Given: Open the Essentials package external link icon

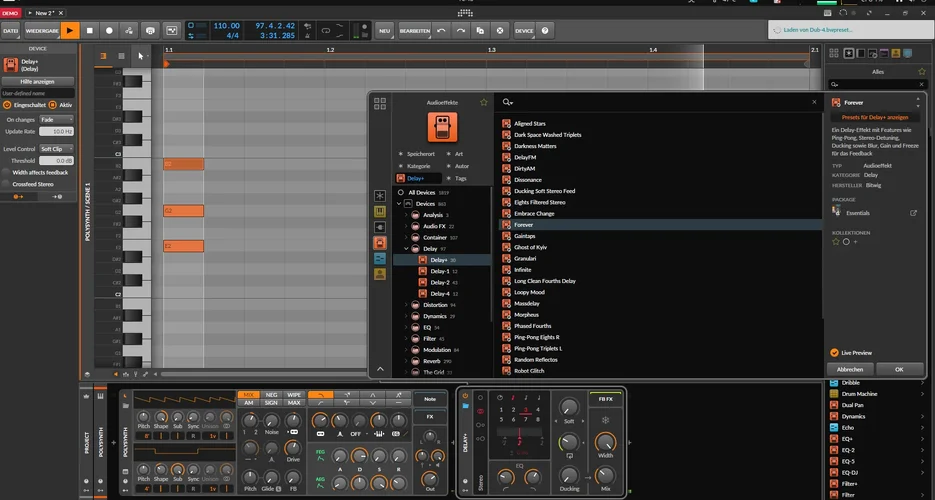Looking at the screenshot, I should point(912,213).
